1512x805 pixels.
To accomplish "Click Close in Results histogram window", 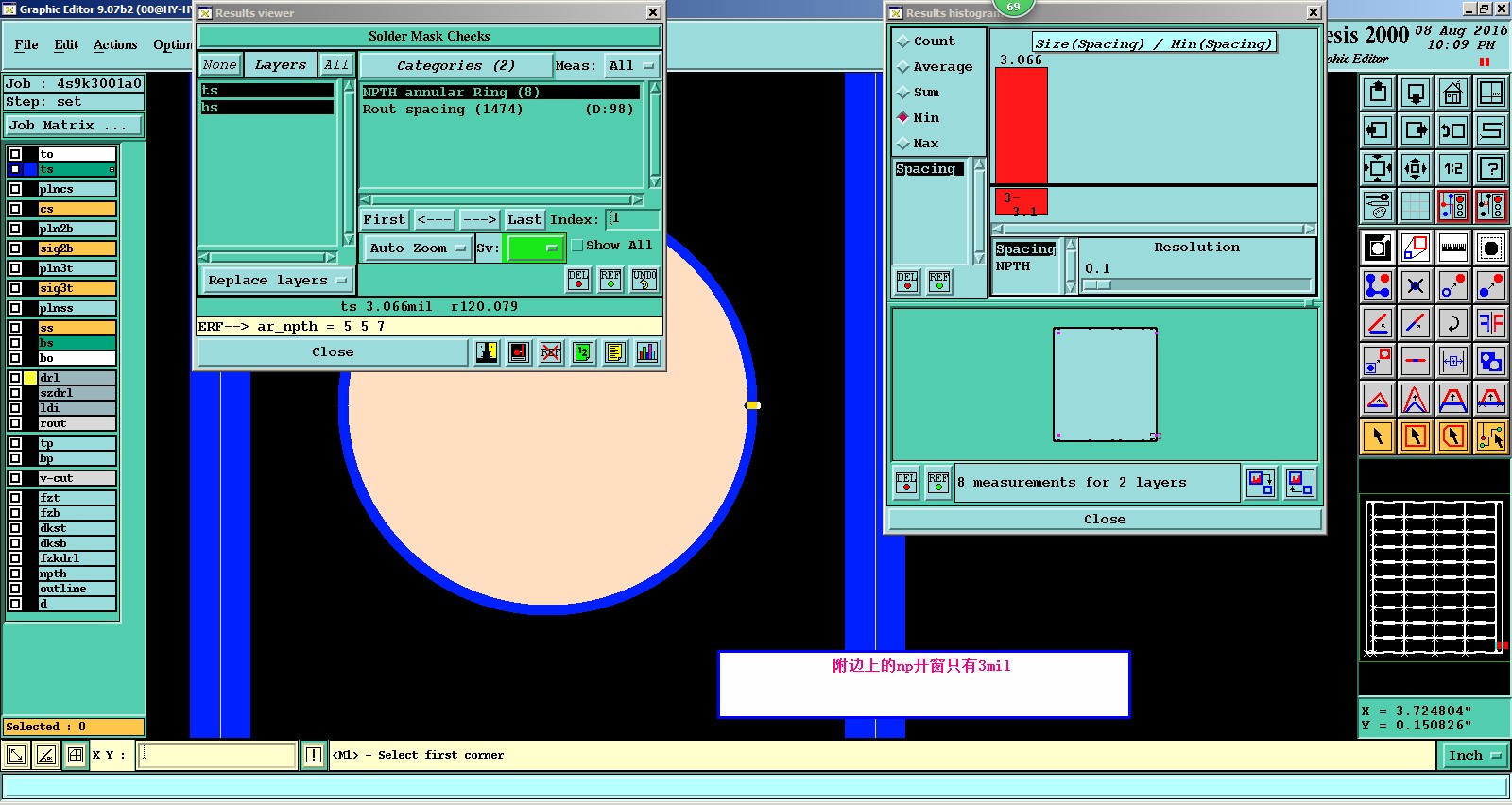I will pos(1104,519).
